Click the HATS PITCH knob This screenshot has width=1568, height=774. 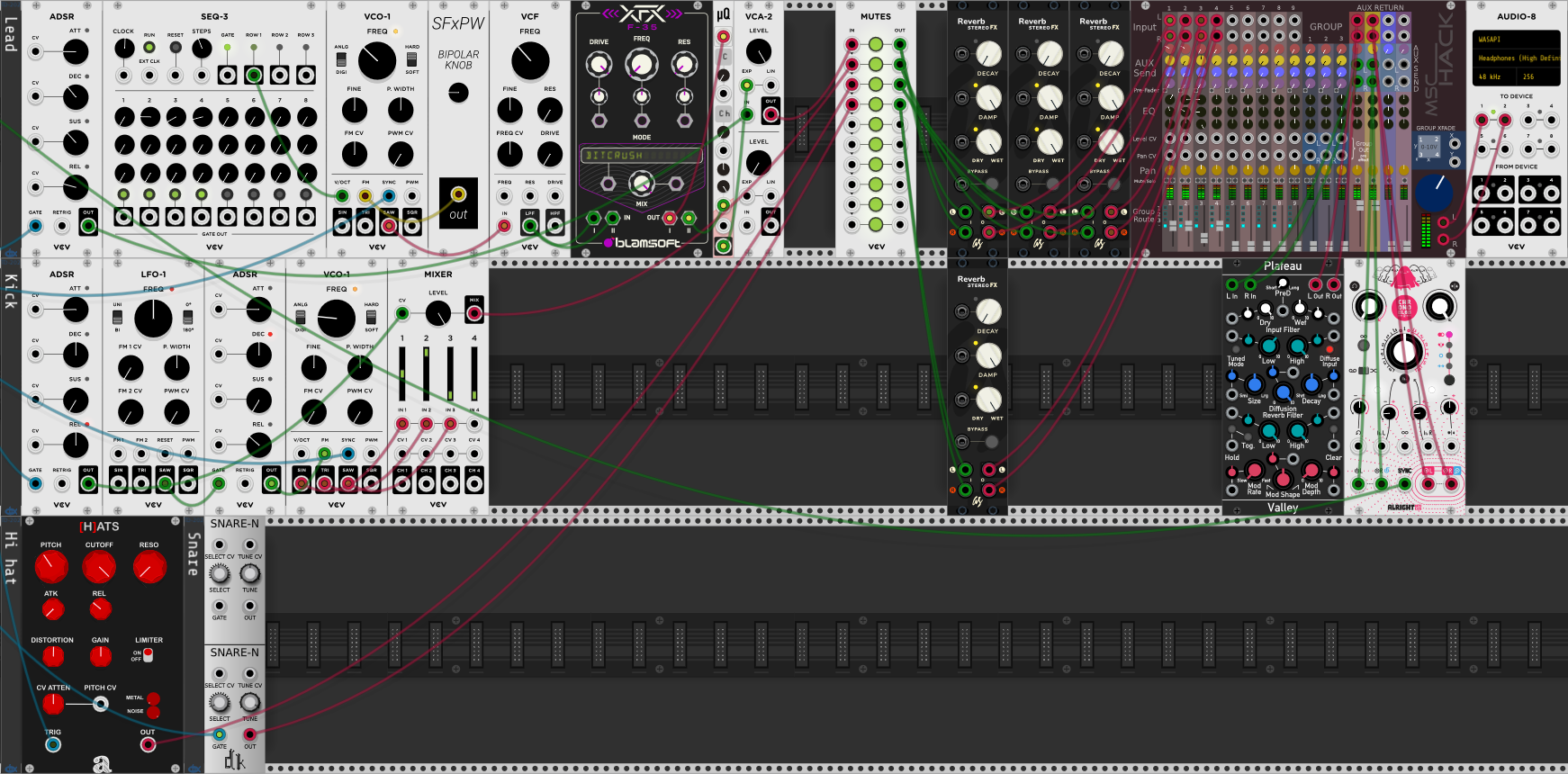click(x=51, y=567)
